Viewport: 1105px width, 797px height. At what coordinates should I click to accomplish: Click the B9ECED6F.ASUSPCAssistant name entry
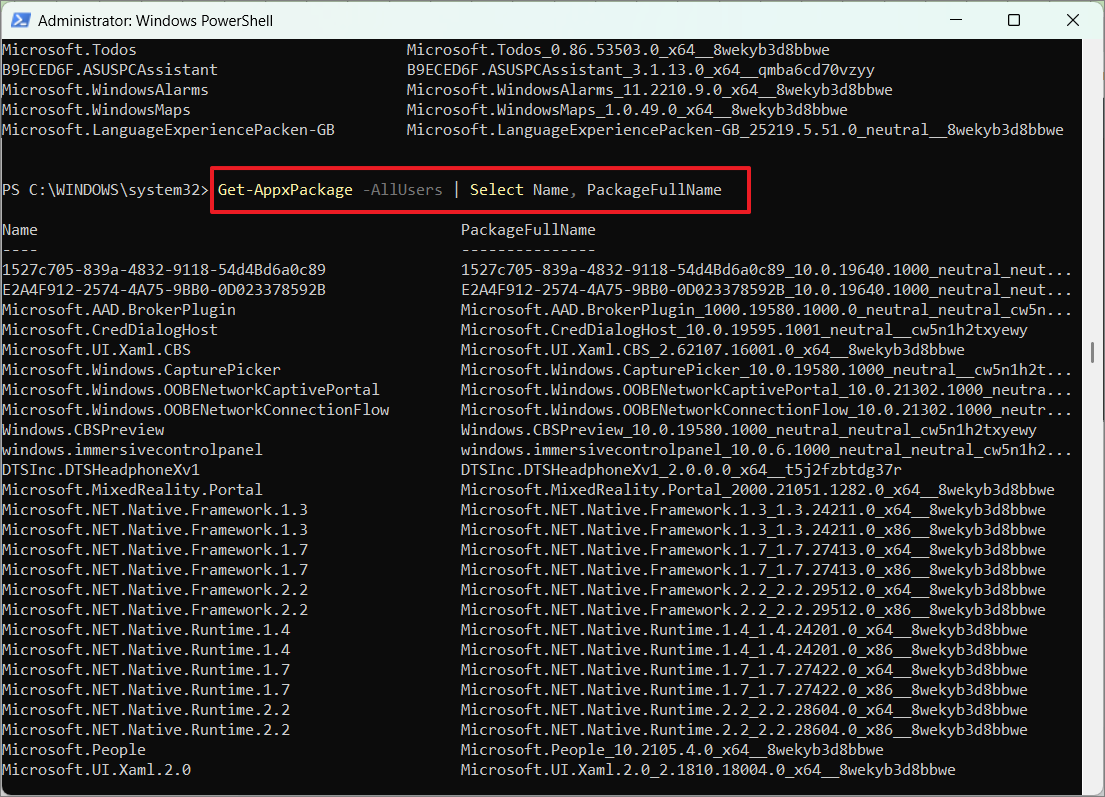click(x=110, y=70)
